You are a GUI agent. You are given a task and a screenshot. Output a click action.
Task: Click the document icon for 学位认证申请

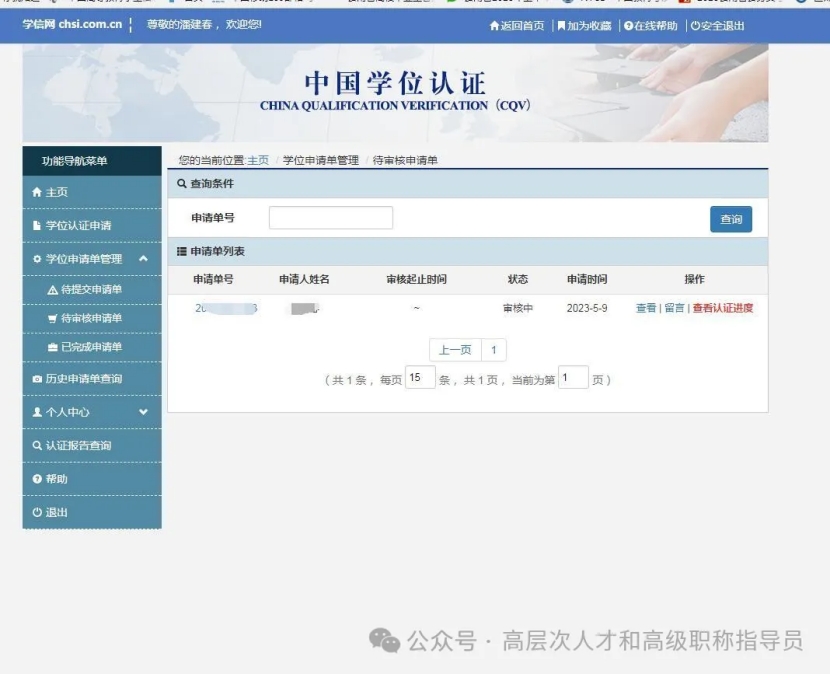click(37, 226)
